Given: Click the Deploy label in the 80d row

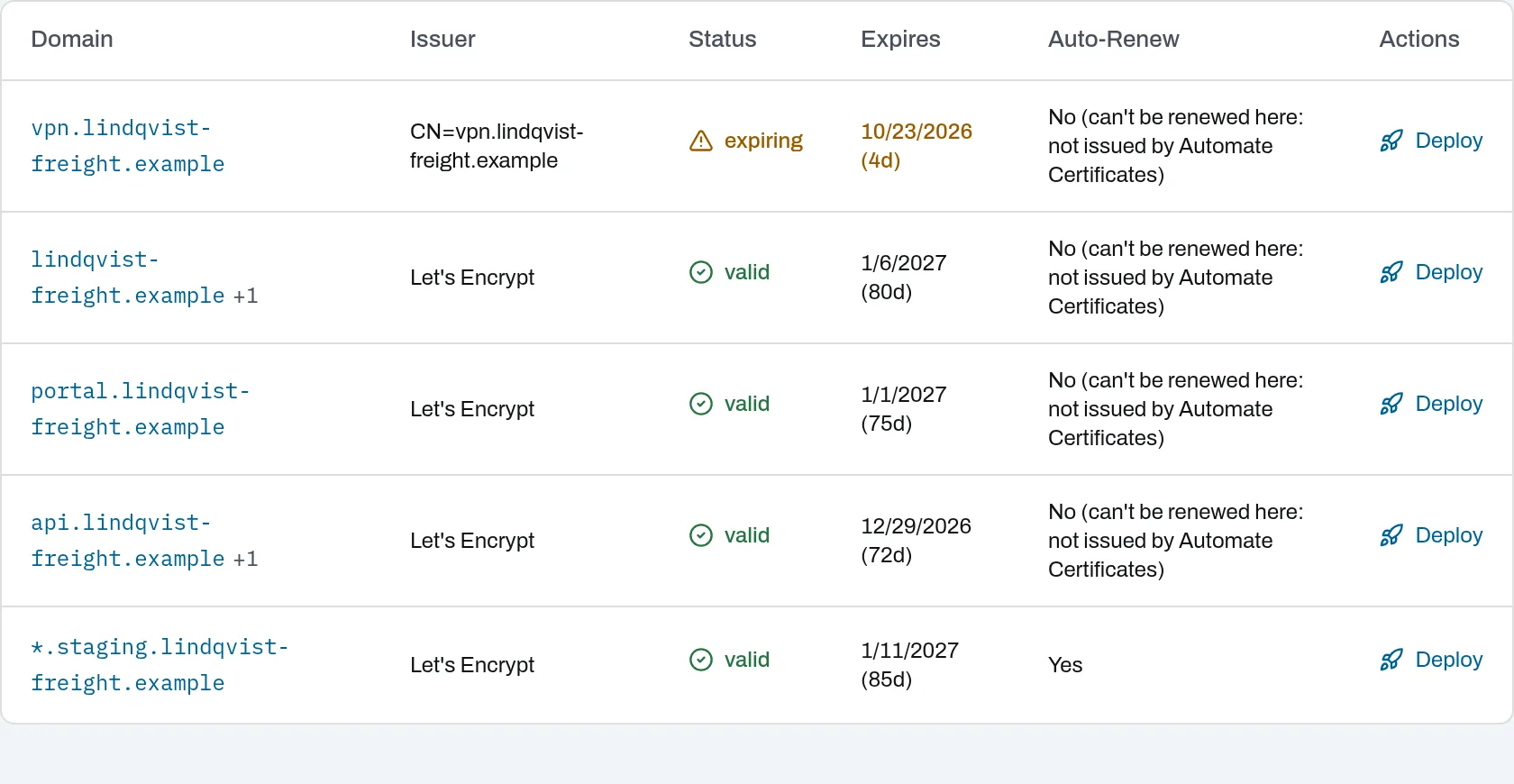Looking at the screenshot, I should tap(1448, 272).
